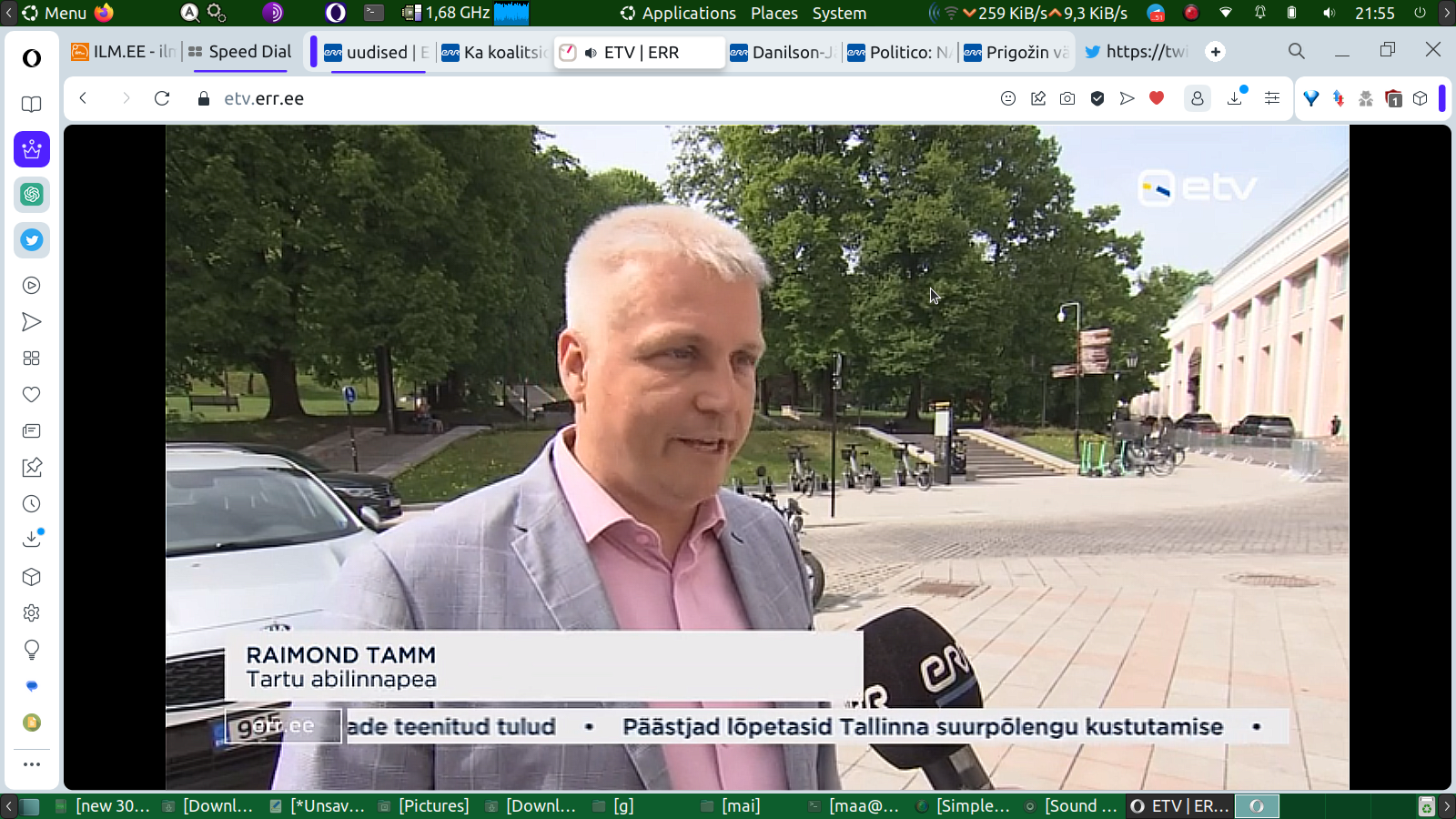Open the heart icon in the sidebar

(x=32, y=395)
